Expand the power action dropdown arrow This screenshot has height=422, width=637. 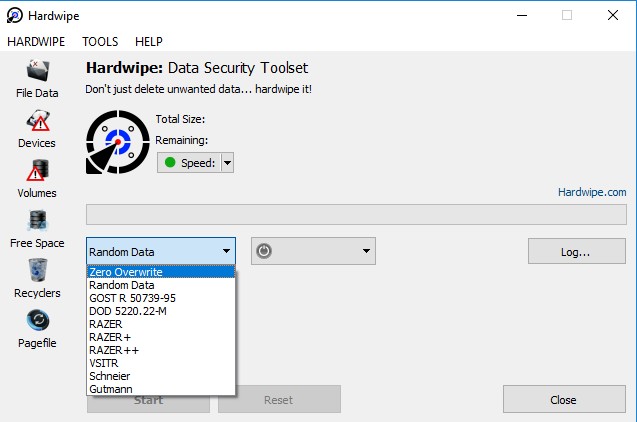[366, 251]
